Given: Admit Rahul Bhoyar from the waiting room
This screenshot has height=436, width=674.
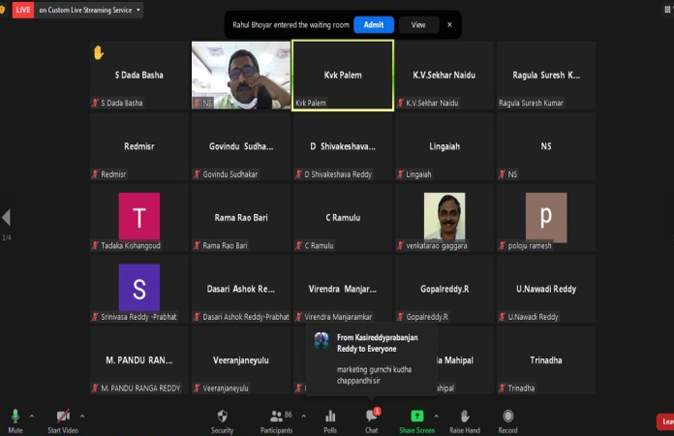Looking at the screenshot, I should pyautogui.click(x=373, y=25).
